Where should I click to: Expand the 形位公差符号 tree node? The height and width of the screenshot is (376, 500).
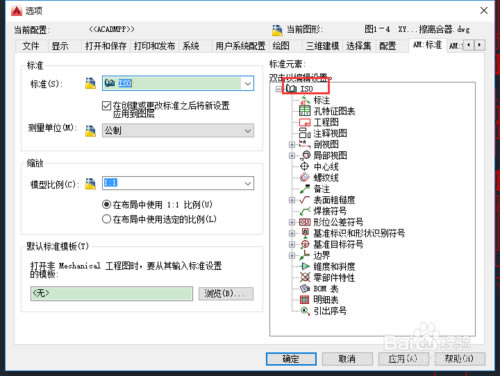point(292,222)
